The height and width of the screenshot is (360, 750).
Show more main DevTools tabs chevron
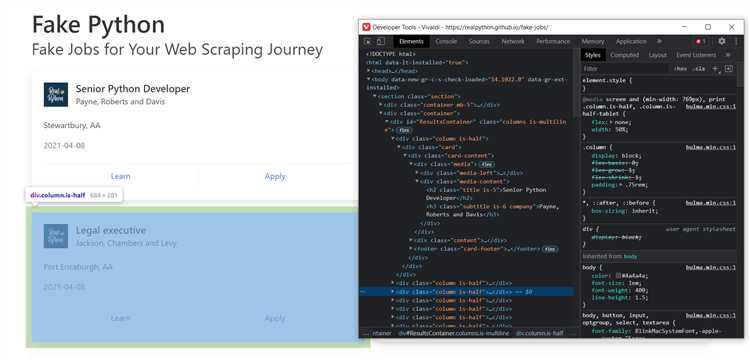pos(660,42)
